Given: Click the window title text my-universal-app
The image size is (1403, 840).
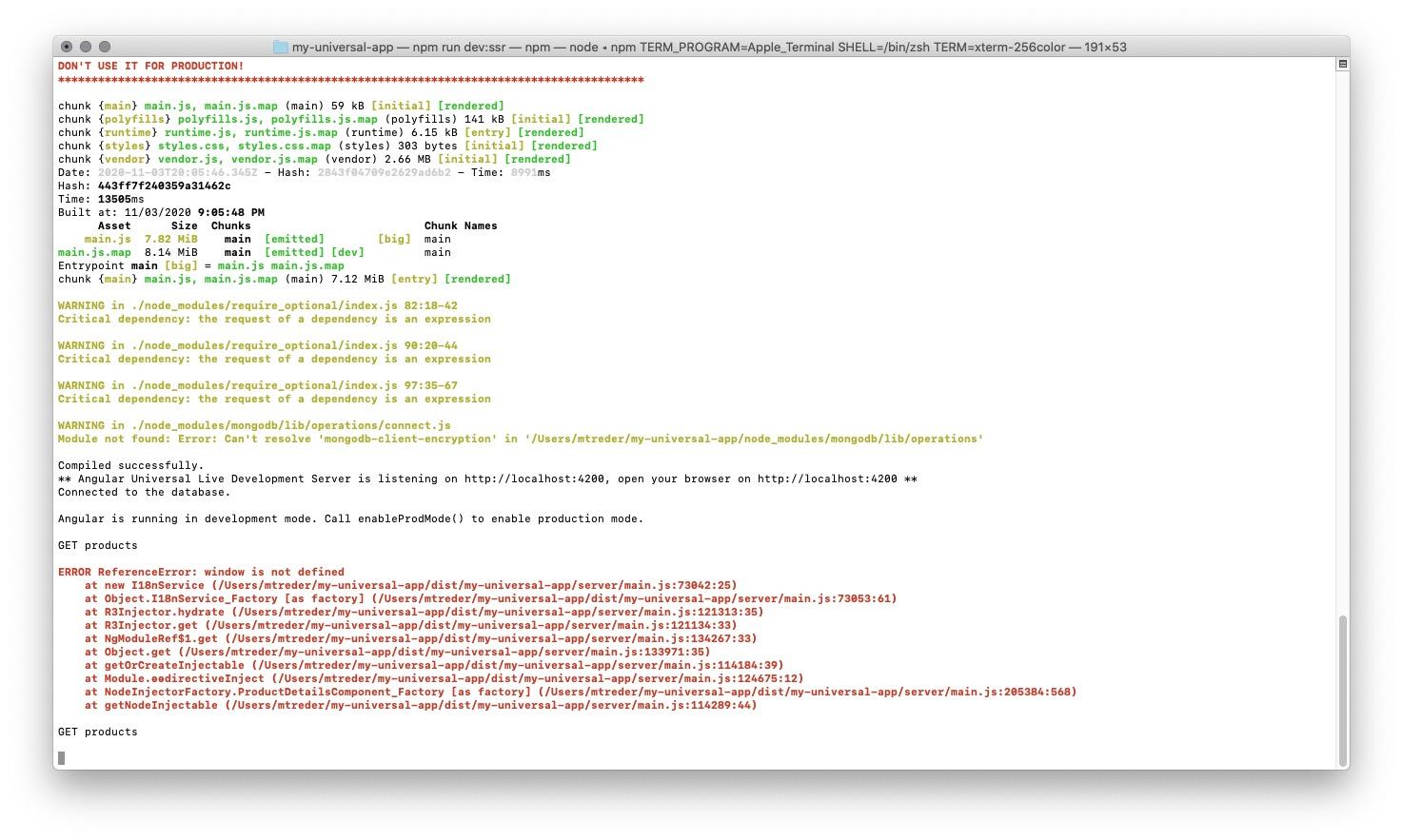Looking at the screenshot, I should click(342, 47).
